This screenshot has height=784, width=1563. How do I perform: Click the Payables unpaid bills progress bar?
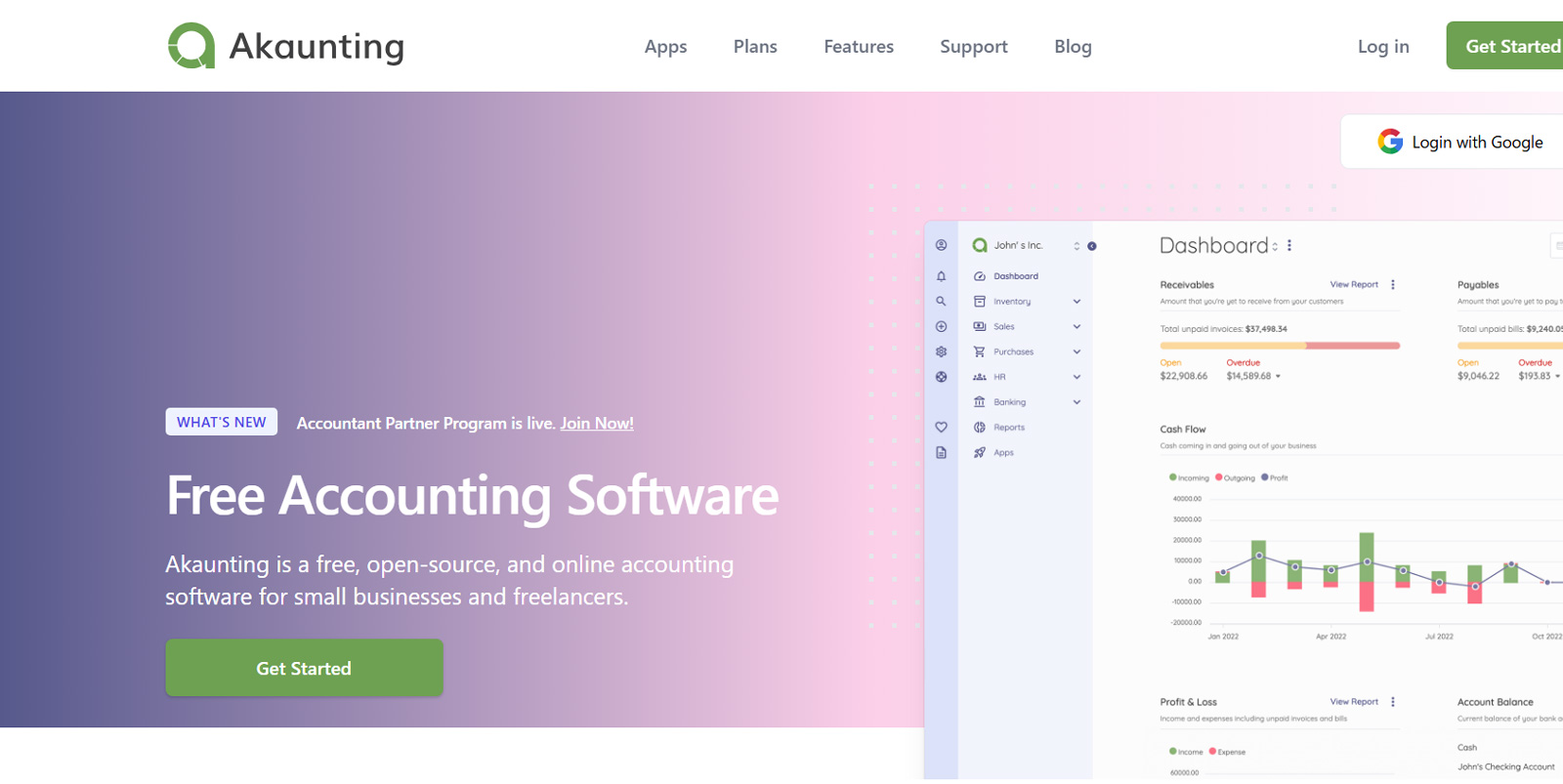point(1510,346)
